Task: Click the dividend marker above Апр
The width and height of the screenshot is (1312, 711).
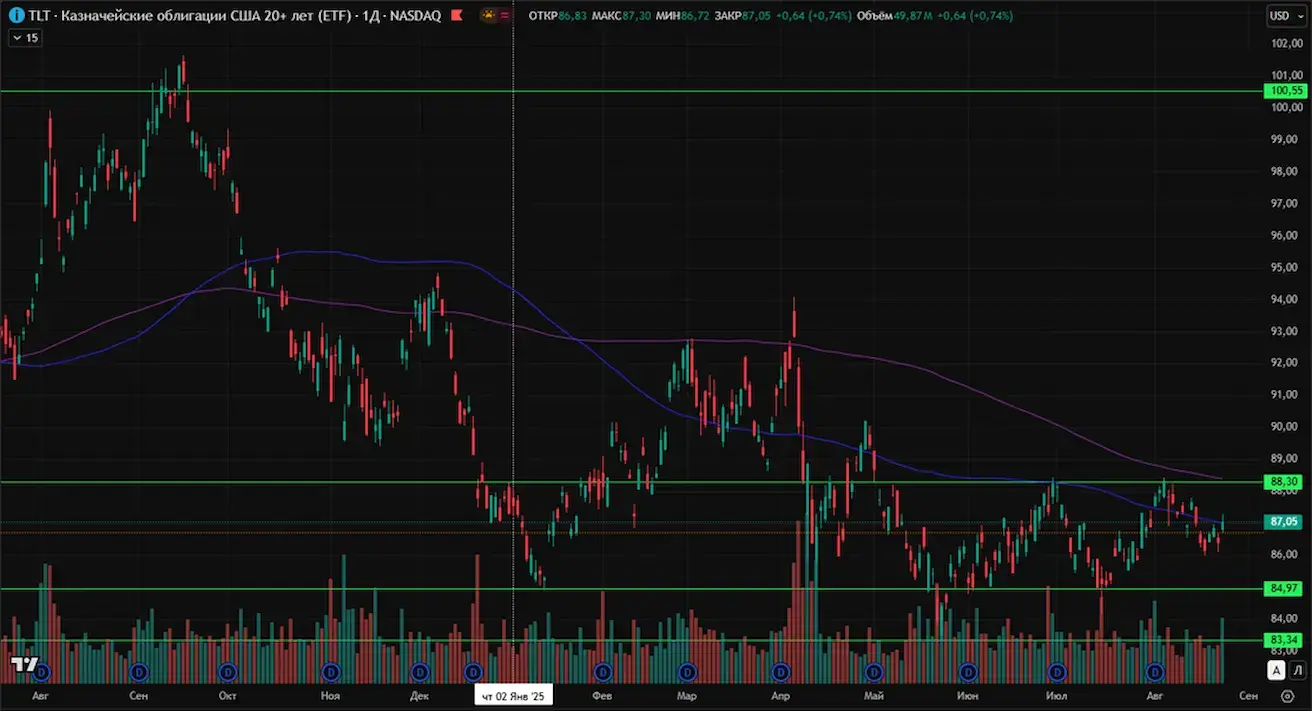Action: click(x=781, y=670)
